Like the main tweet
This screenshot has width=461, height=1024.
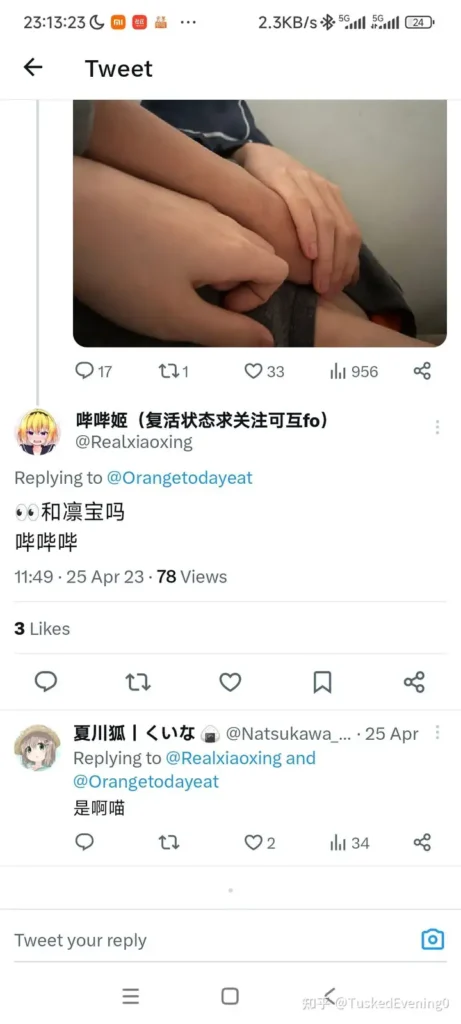230,682
